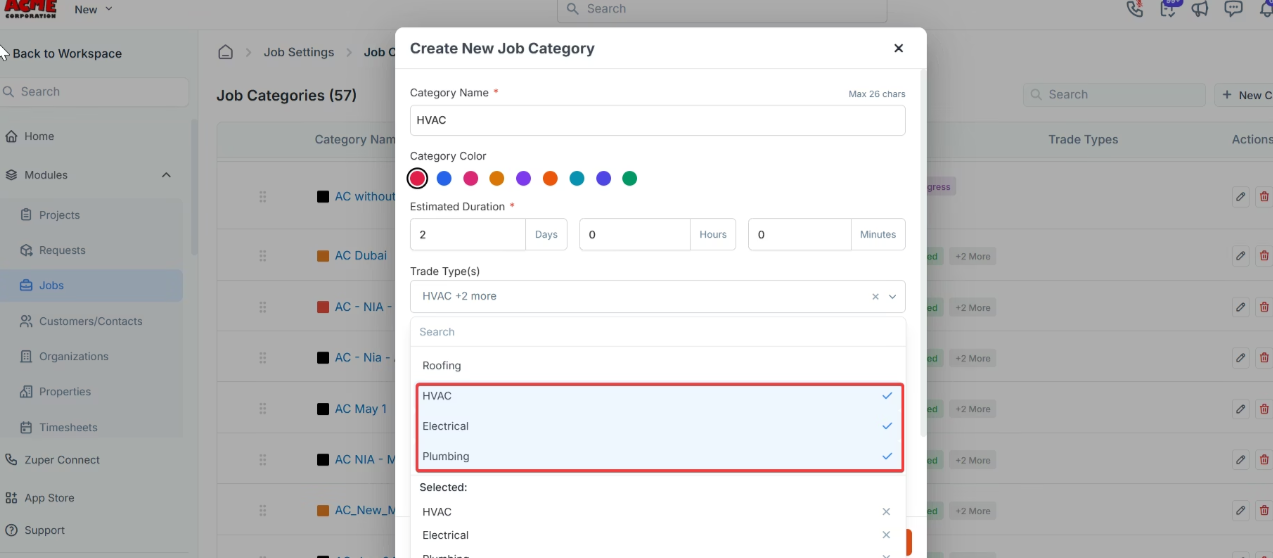Open the announcements megaphone icon

[1200, 9]
